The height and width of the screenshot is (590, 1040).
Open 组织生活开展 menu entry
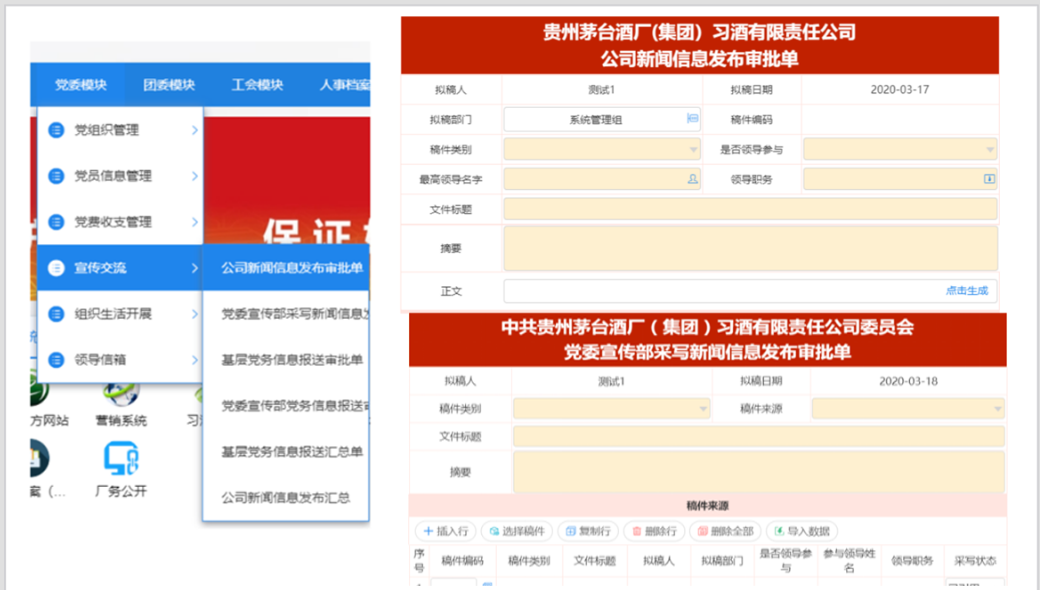(120, 314)
